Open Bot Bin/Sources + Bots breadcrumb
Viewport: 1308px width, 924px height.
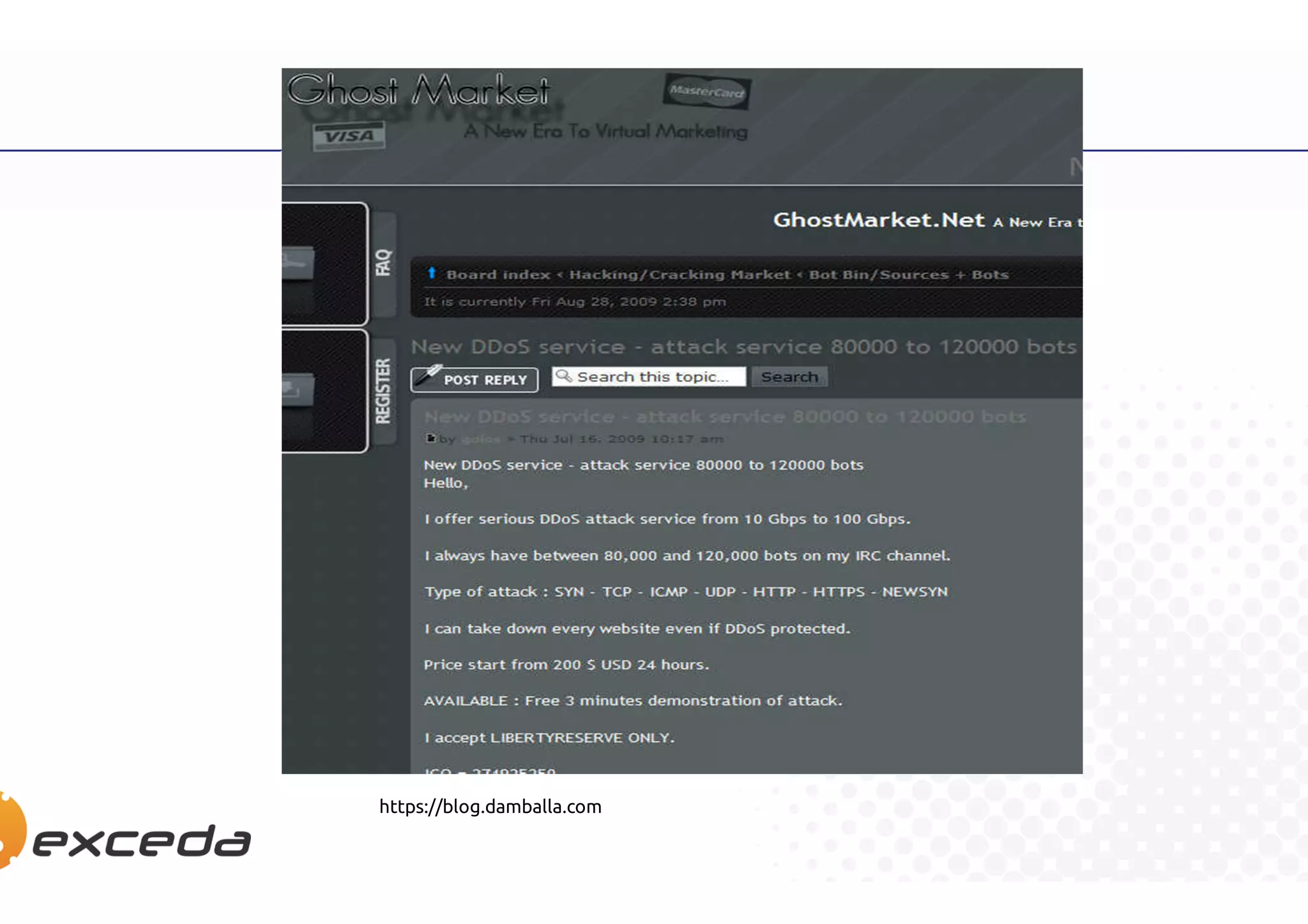tap(908, 275)
